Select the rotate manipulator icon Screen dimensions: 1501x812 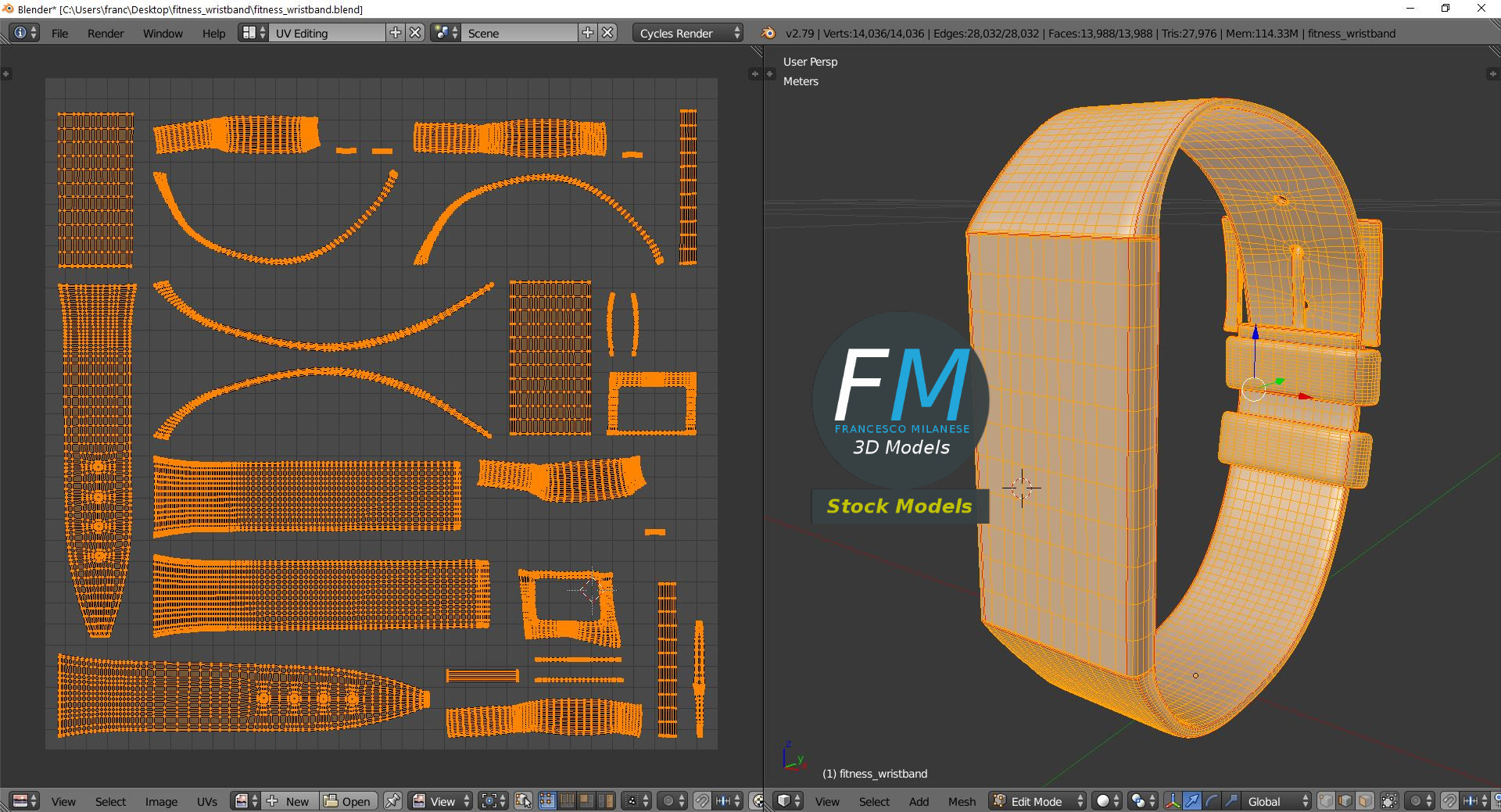[1211, 801]
